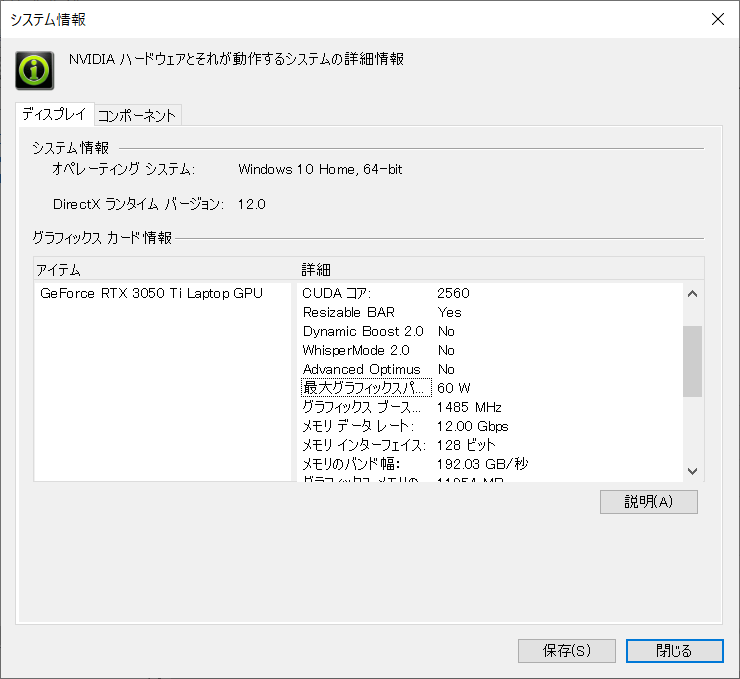Click the Windows 10 Home, 64-bit text
Image resolution: width=740 pixels, height=679 pixels.
coord(320,169)
